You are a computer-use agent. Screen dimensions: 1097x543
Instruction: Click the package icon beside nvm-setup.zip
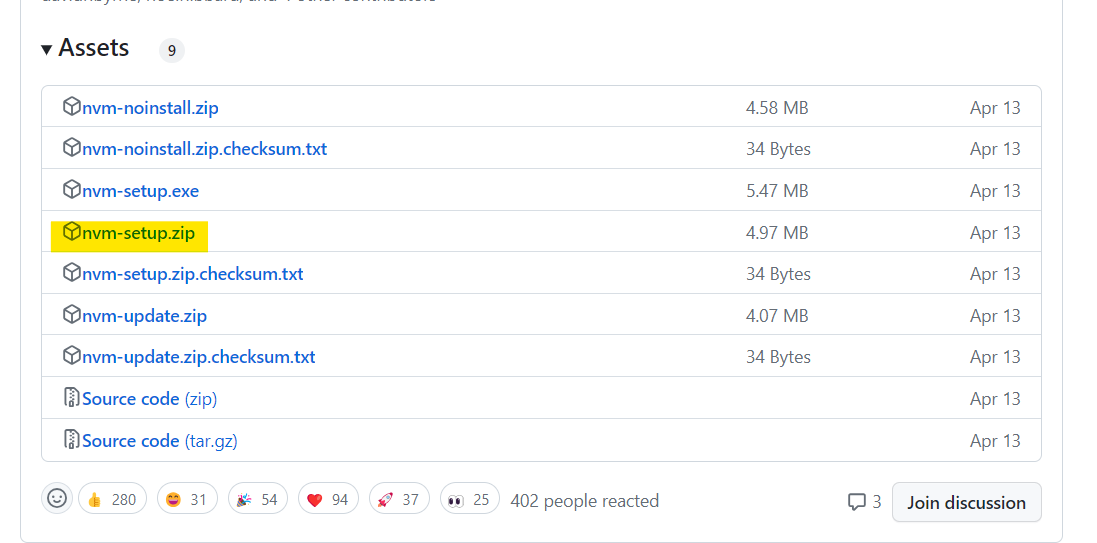[x=71, y=232]
